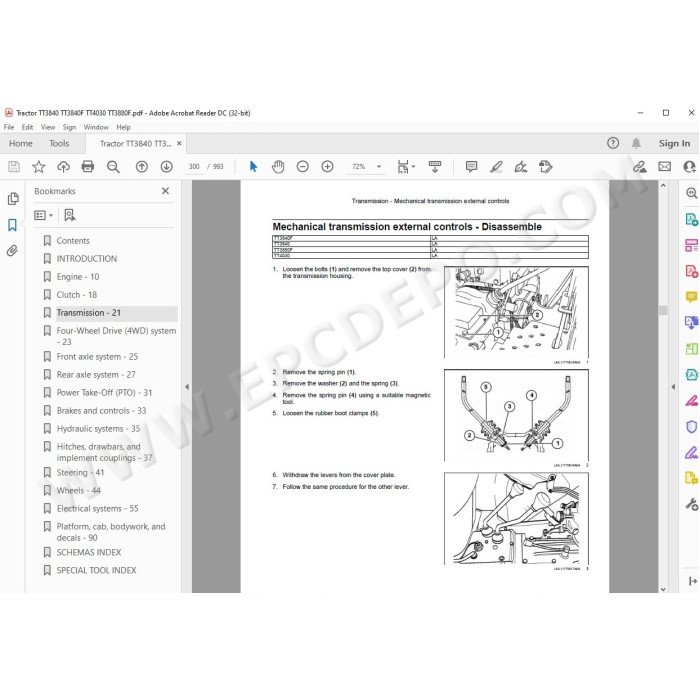The width and height of the screenshot is (700, 700).
Task: Open the Help menu
Action: pyautogui.click(x=123, y=127)
